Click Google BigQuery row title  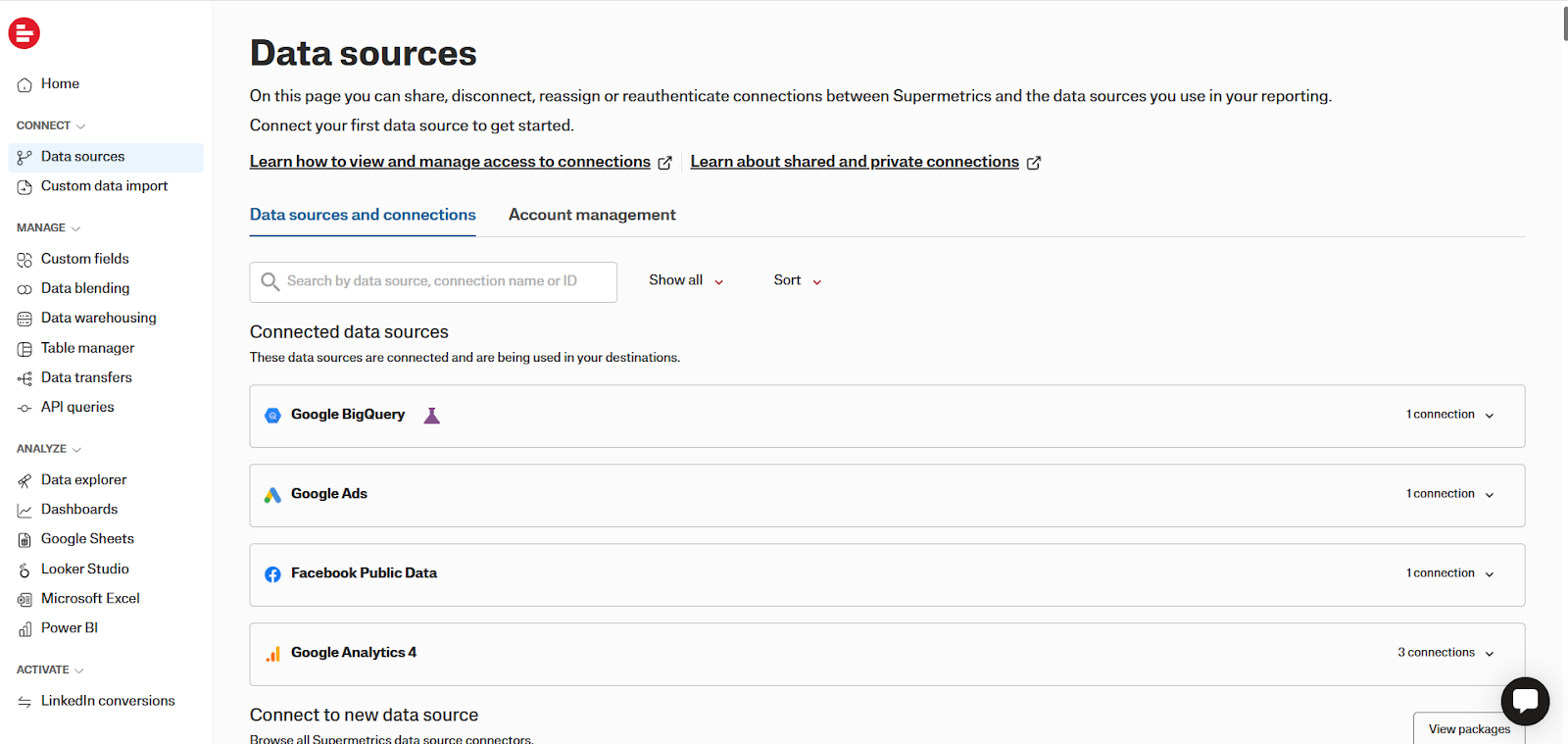[x=348, y=415]
